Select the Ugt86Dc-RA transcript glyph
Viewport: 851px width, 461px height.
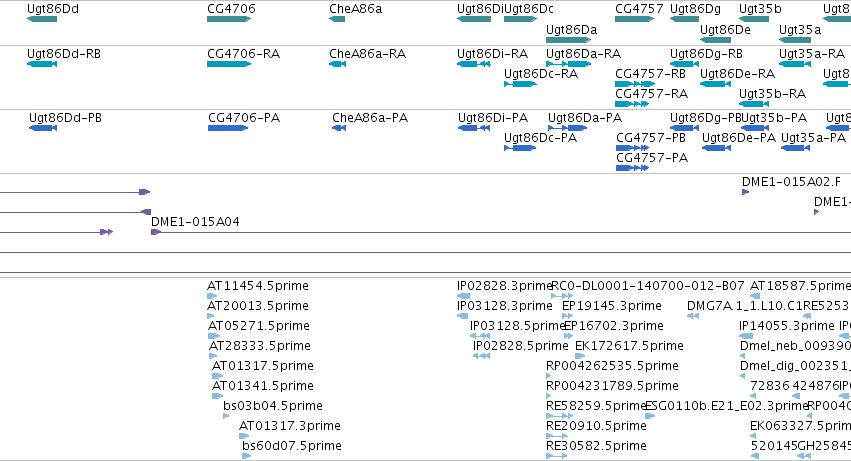click(520, 84)
